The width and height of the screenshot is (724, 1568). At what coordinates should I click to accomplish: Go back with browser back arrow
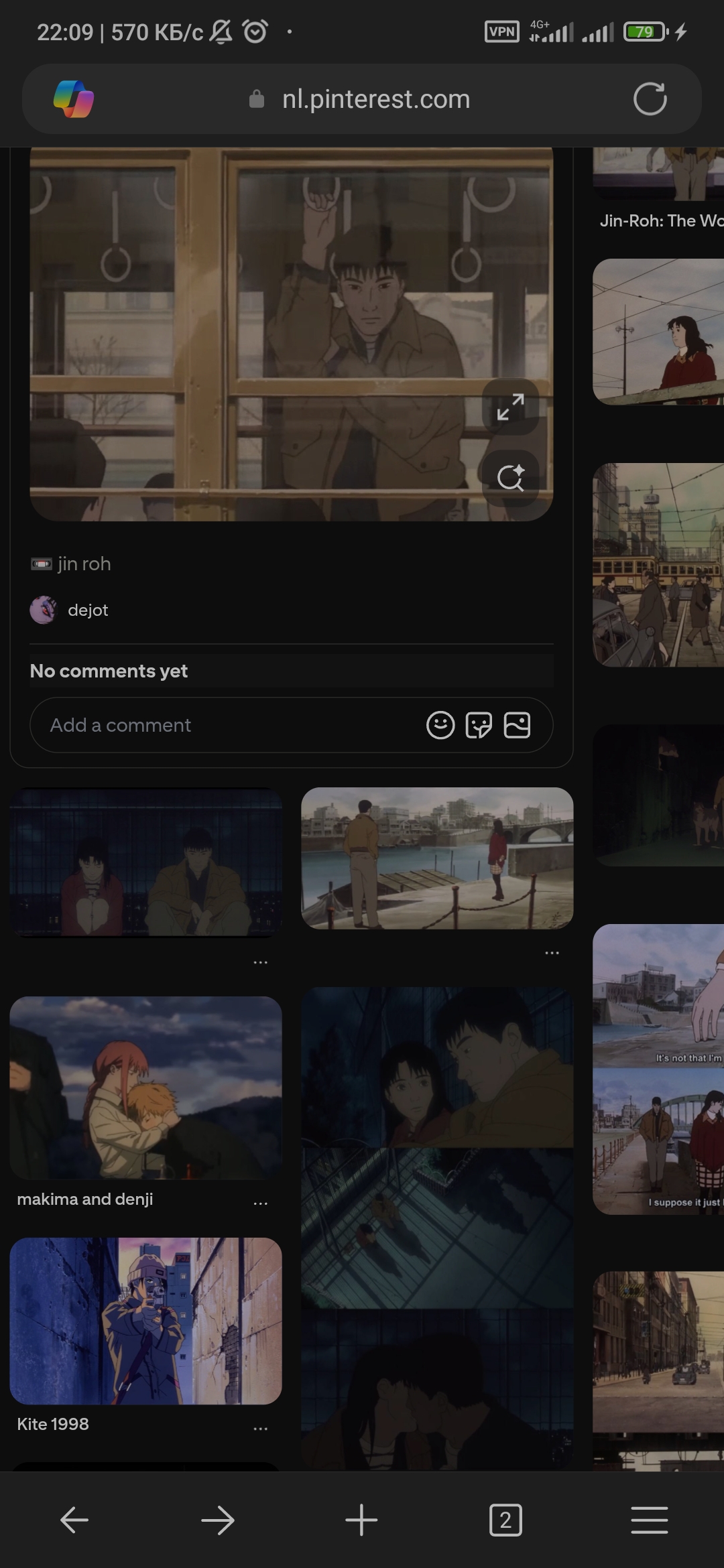pyautogui.click(x=74, y=1520)
